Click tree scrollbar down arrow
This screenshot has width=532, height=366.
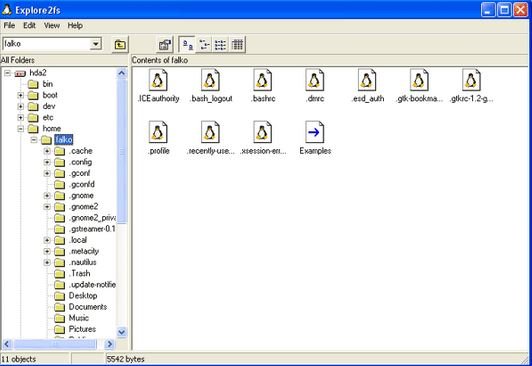[x=122, y=332]
